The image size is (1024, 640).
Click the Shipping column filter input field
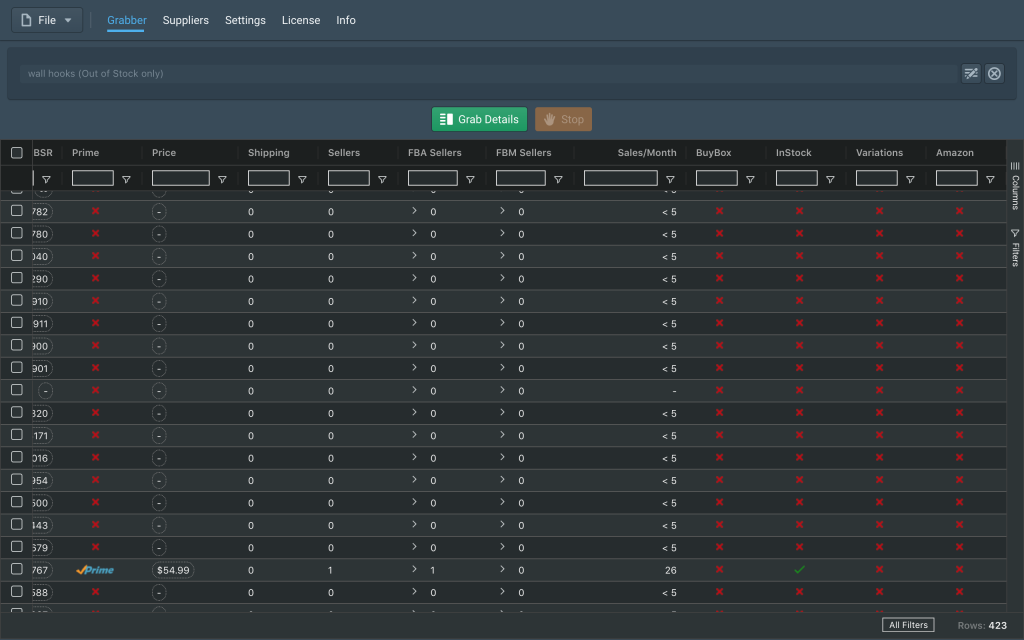coord(268,179)
